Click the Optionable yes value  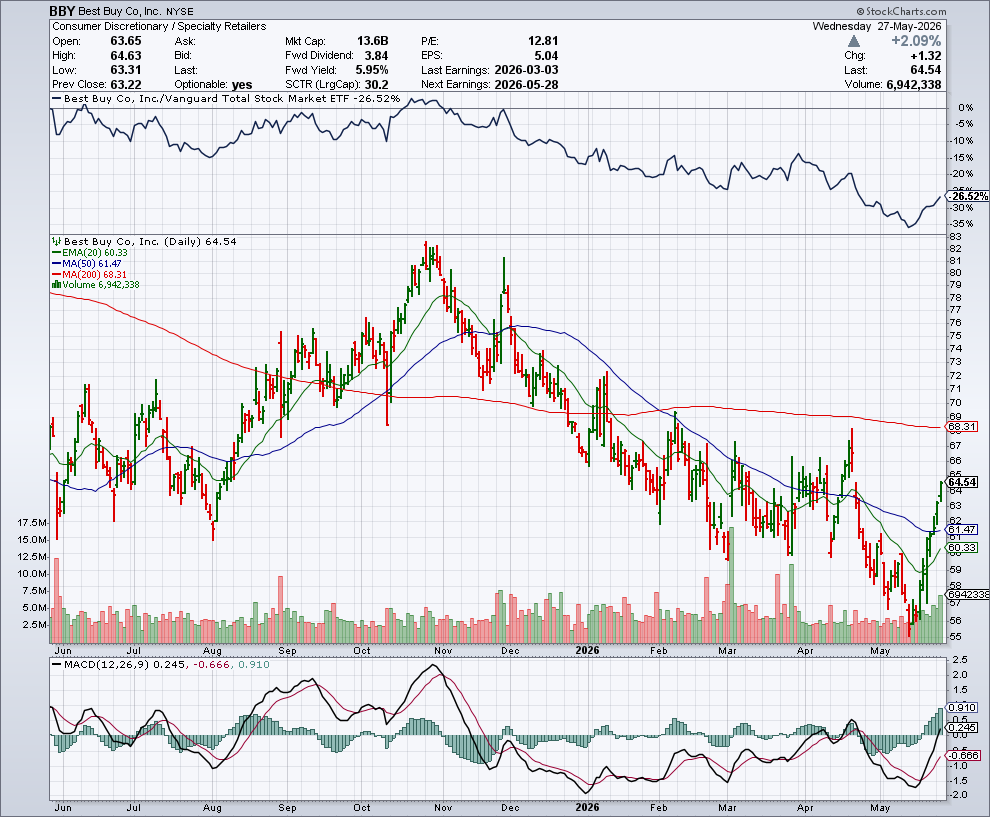click(242, 85)
